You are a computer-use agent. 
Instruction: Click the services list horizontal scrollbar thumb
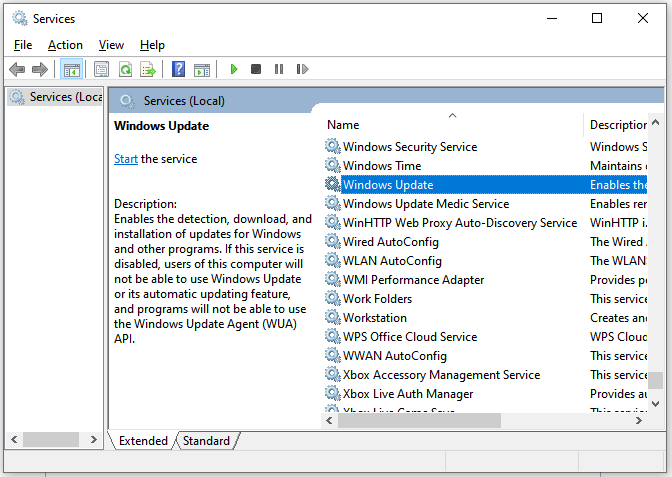click(x=419, y=420)
